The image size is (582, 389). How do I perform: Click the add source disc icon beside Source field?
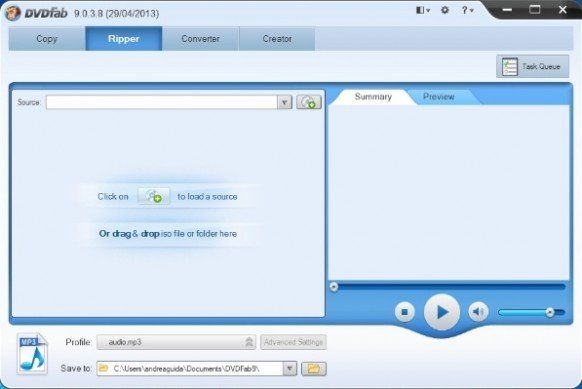click(x=309, y=102)
